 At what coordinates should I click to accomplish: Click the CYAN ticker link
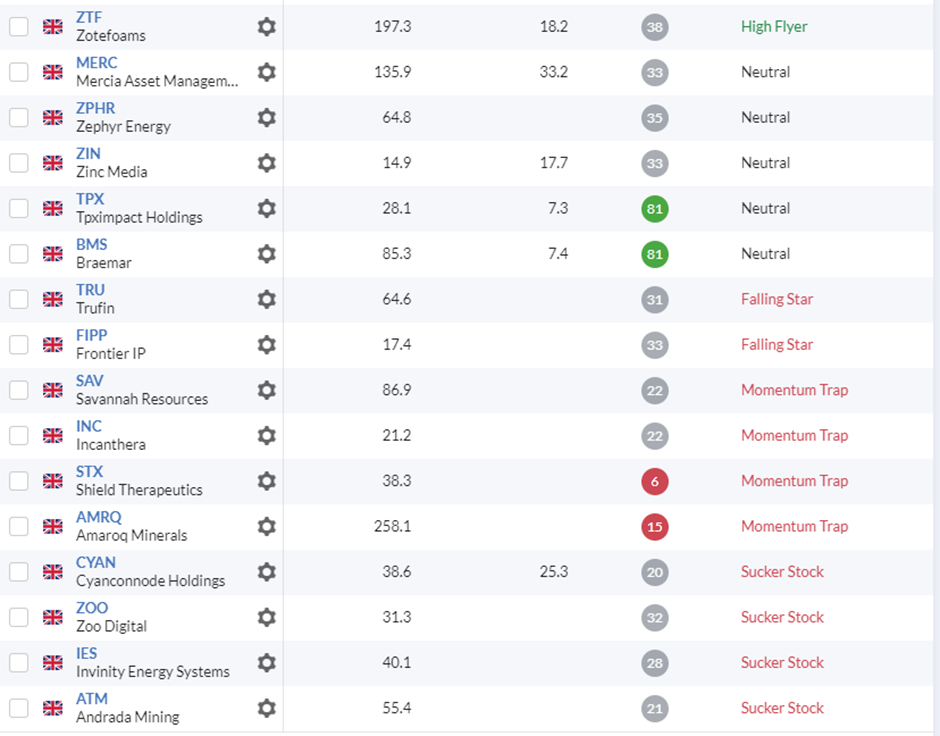96,563
